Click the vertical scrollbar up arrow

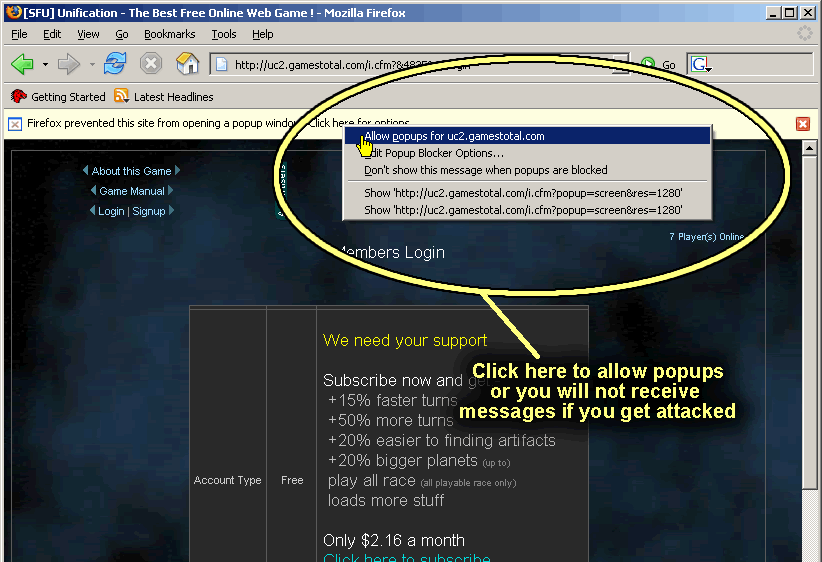tap(810, 148)
